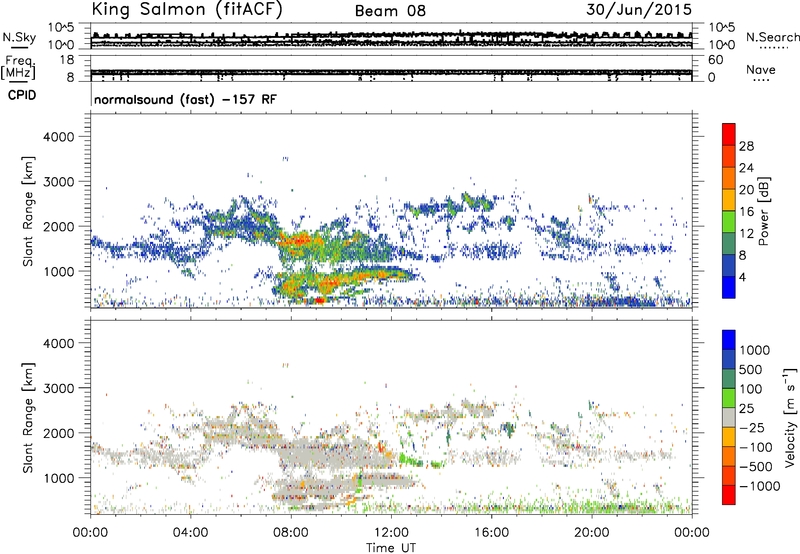Click the blue bottom segment of power colorbar
The height and width of the screenshot is (554, 800).
click(x=729, y=287)
